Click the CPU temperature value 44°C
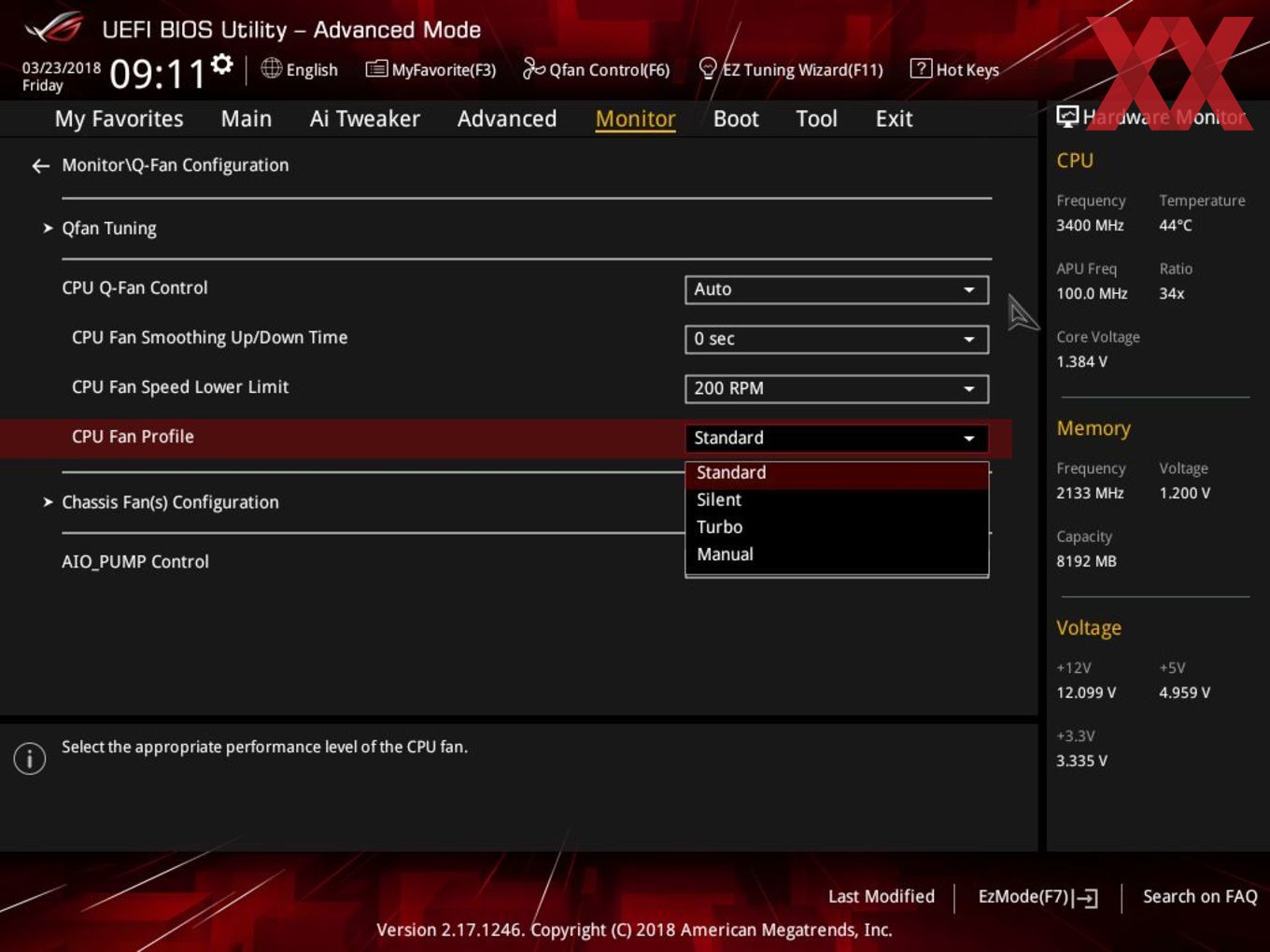 [x=1175, y=226]
